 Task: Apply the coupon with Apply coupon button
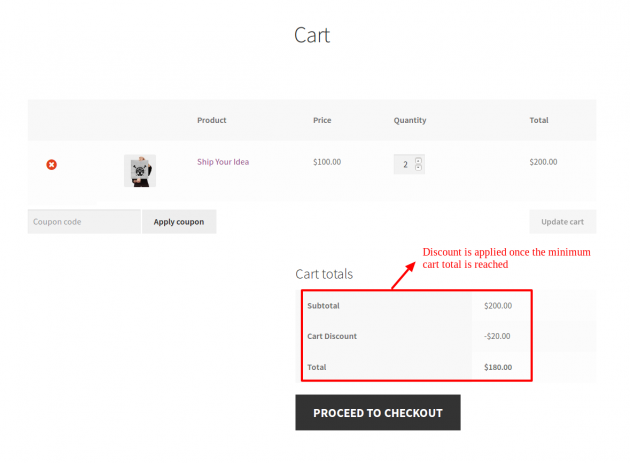coord(179,221)
